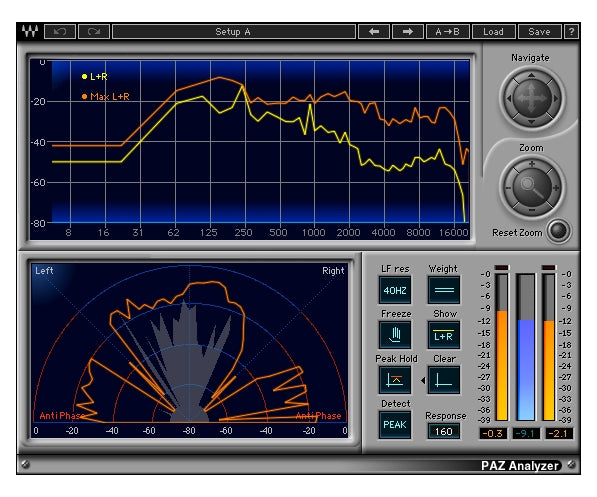This screenshot has width=597, height=497.
Task: Open the Load menu
Action: (x=493, y=32)
